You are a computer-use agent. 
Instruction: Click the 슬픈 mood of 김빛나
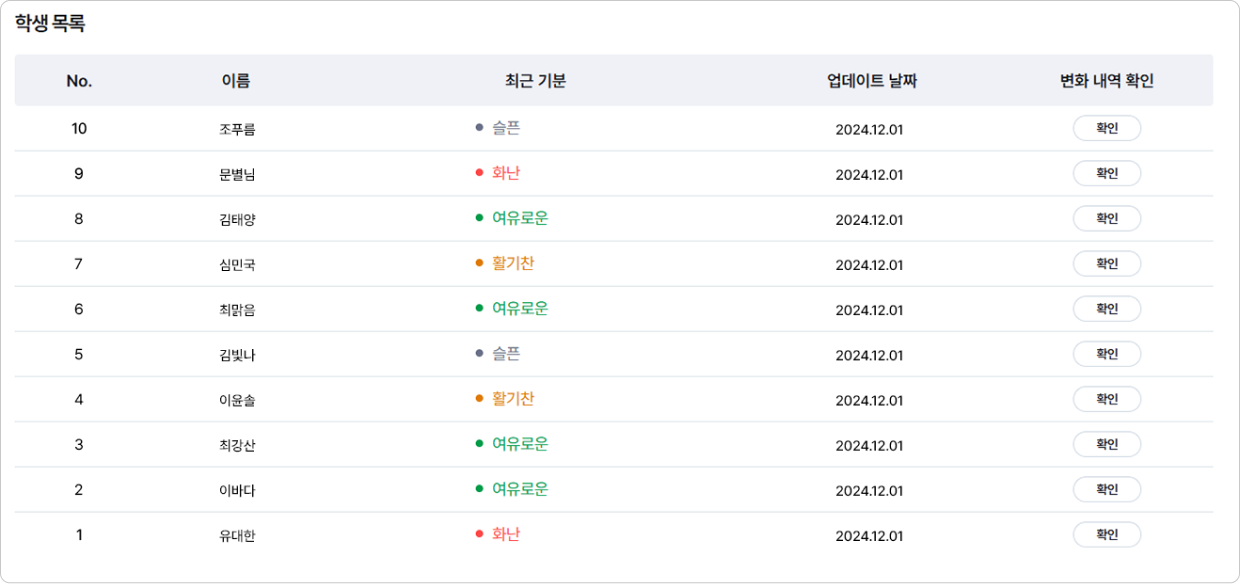[x=505, y=353]
